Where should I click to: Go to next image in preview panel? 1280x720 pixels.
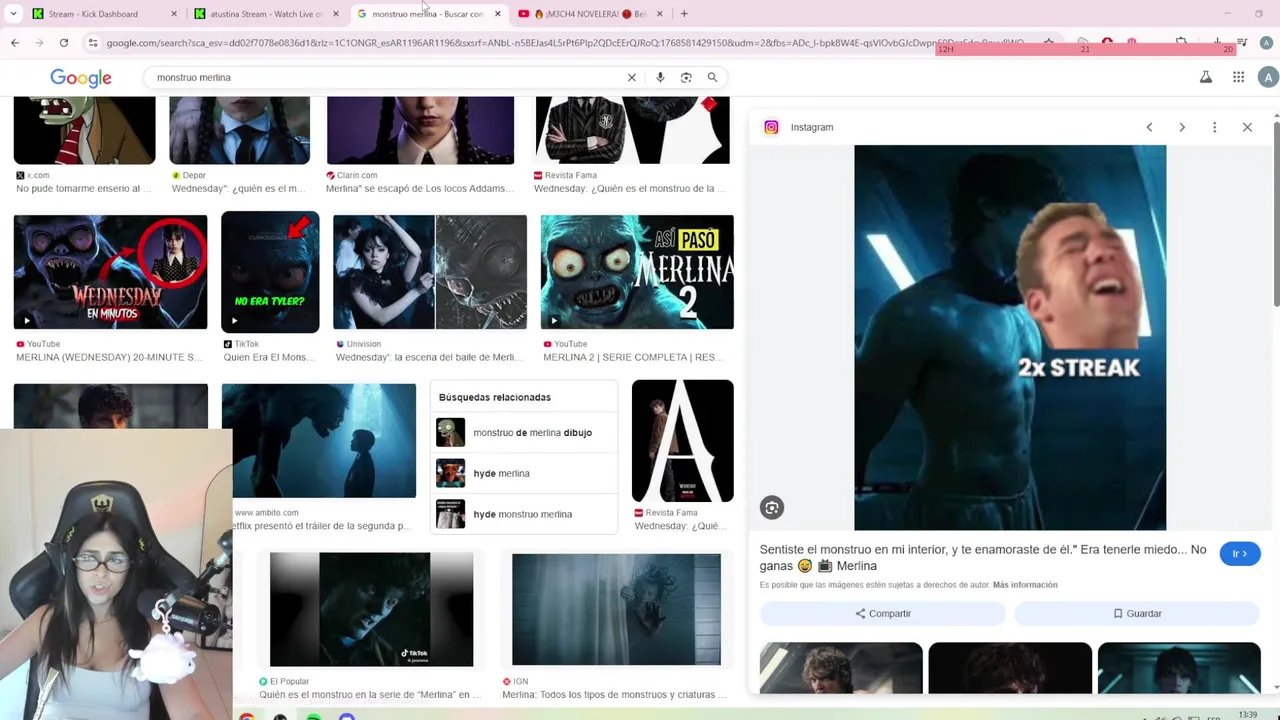[1182, 127]
